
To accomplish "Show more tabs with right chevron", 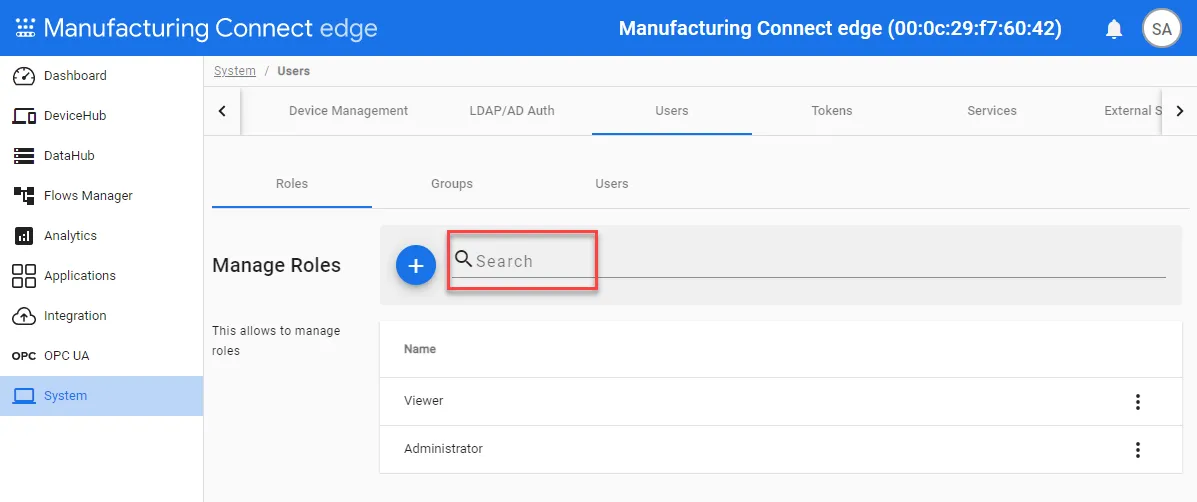I will click(x=1179, y=111).
